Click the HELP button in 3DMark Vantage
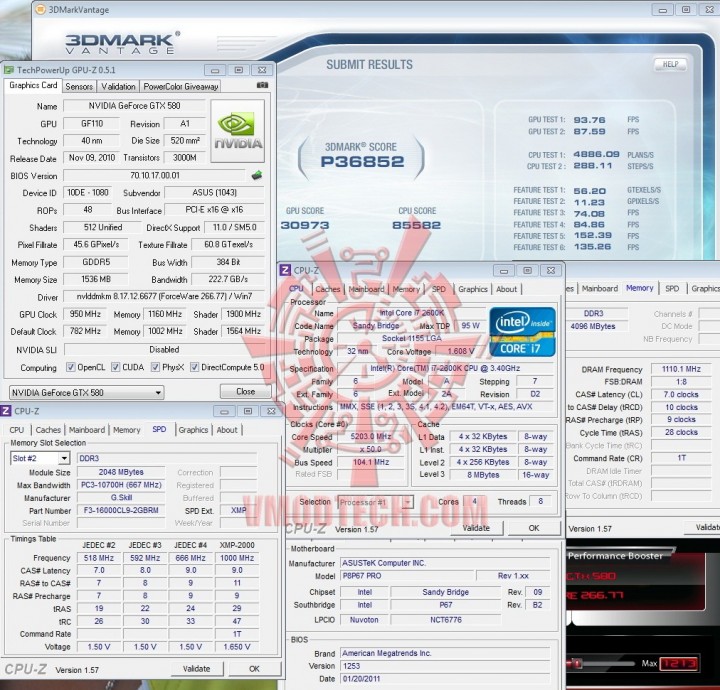This screenshot has width=720, height=690. [670, 64]
